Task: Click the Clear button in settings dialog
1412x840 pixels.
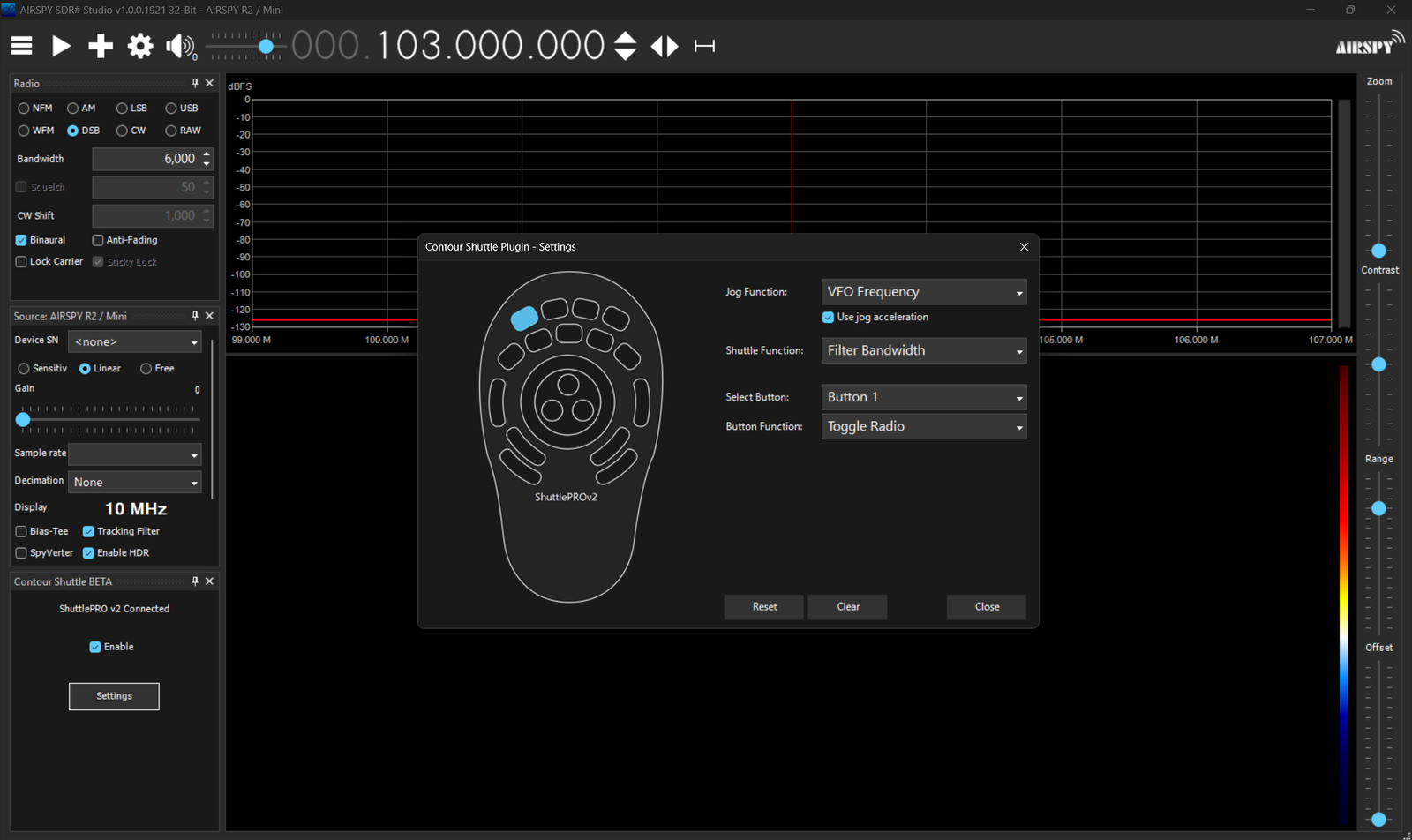Action: click(848, 607)
